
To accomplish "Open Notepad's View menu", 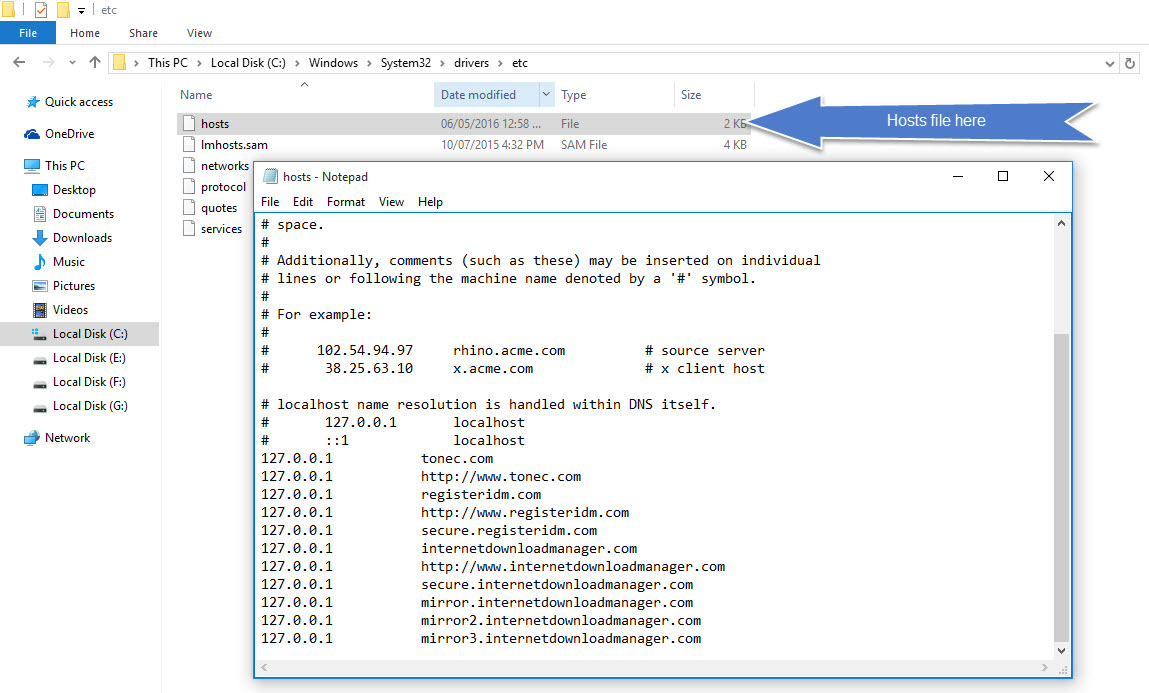I will (391, 202).
